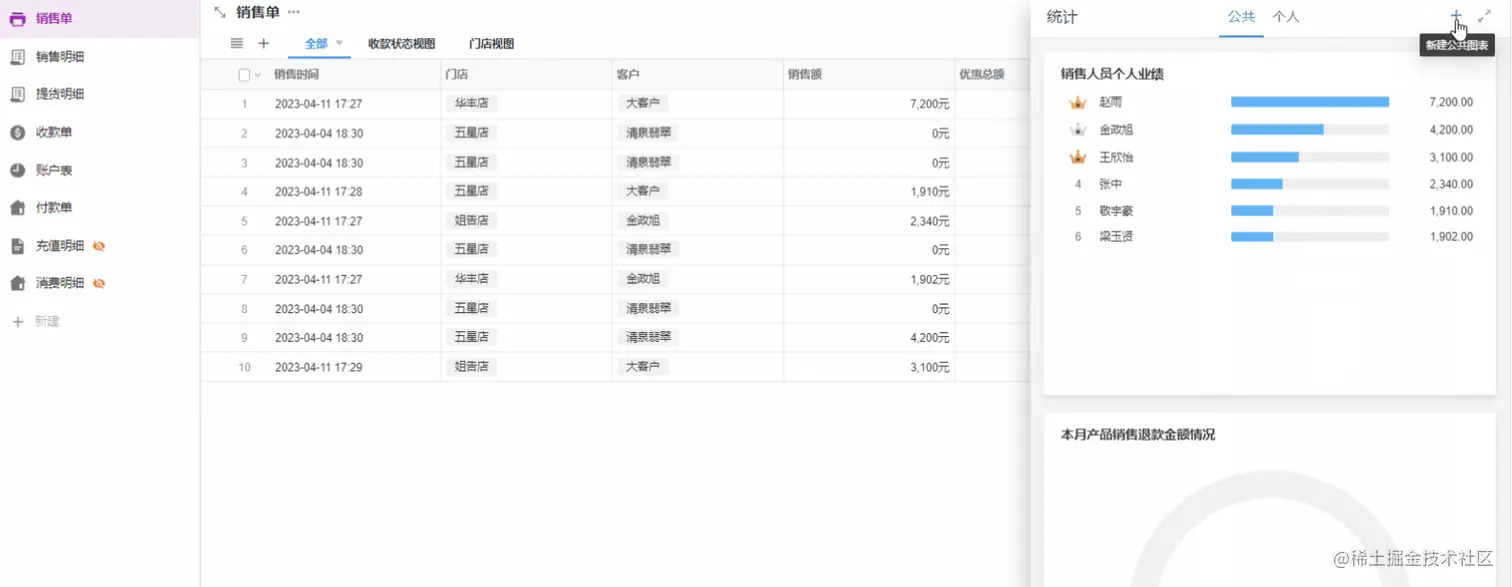This screenshot has width=1512, height=587.
Task: Click the 1,902元 sales amount in row 7
Action: pyautogui.click(x=929, y=280)
